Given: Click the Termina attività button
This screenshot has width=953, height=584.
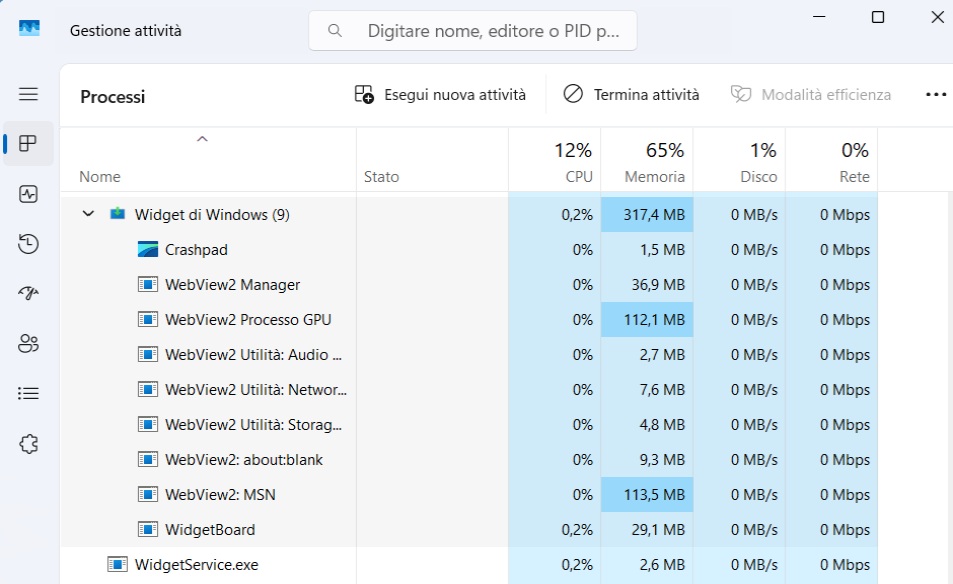Looking at the screenshot, I should (x=631, y=94).
